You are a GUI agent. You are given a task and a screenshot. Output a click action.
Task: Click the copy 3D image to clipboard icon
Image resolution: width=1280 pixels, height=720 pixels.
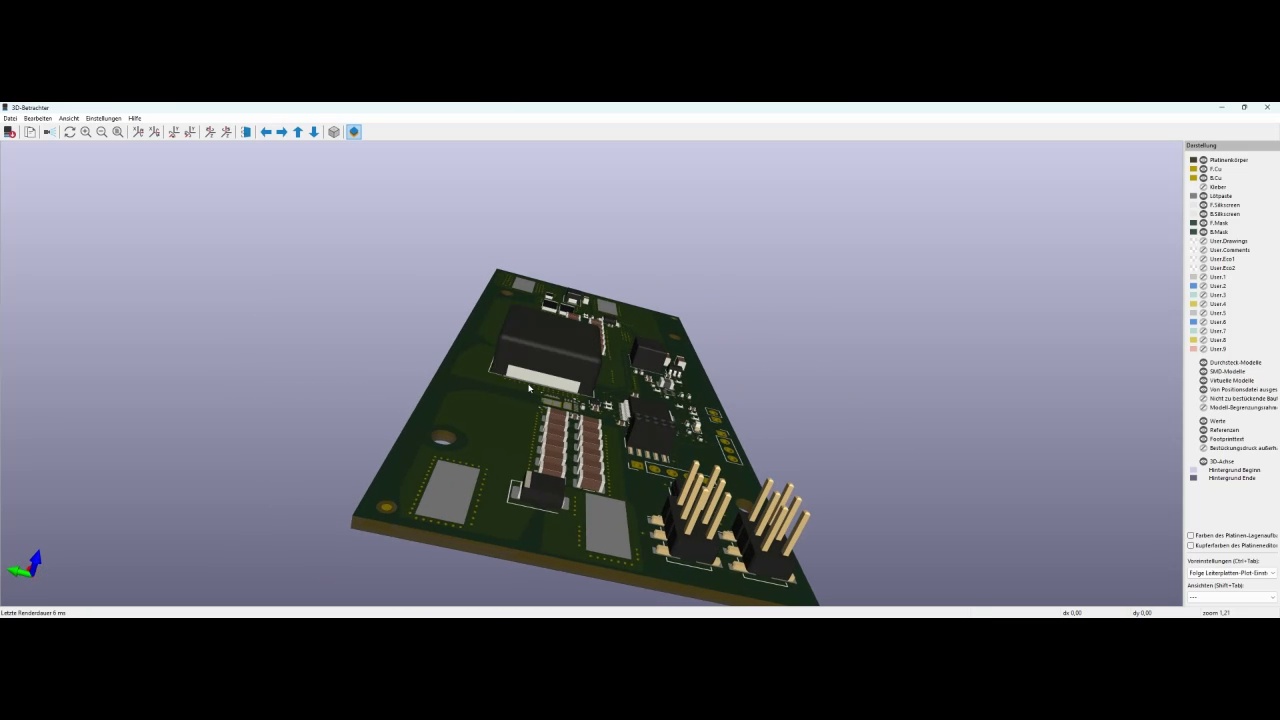coord(30,132)
